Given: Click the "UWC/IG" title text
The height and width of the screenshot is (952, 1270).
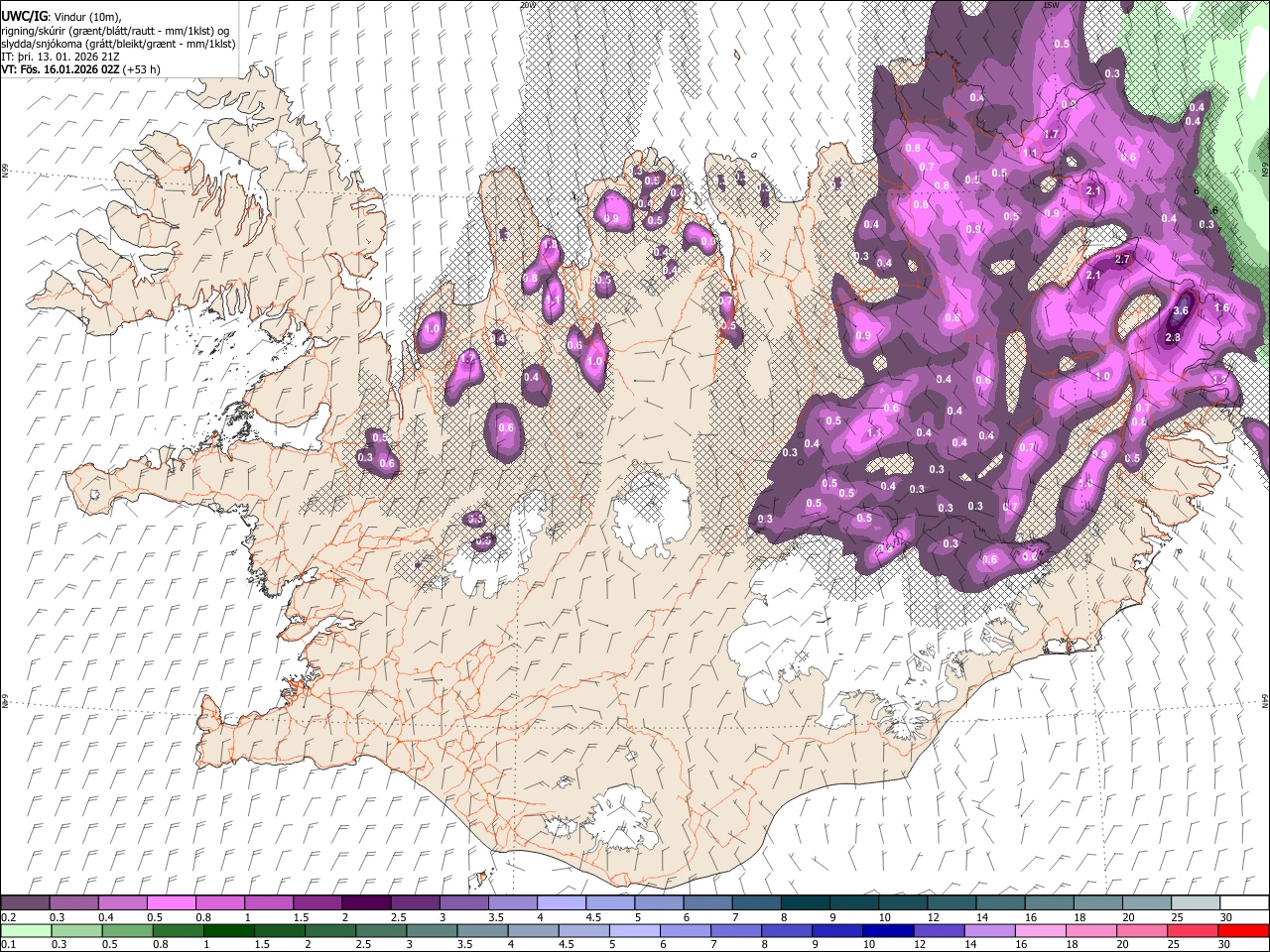Looking at the screenshot, I should point(25,17).
